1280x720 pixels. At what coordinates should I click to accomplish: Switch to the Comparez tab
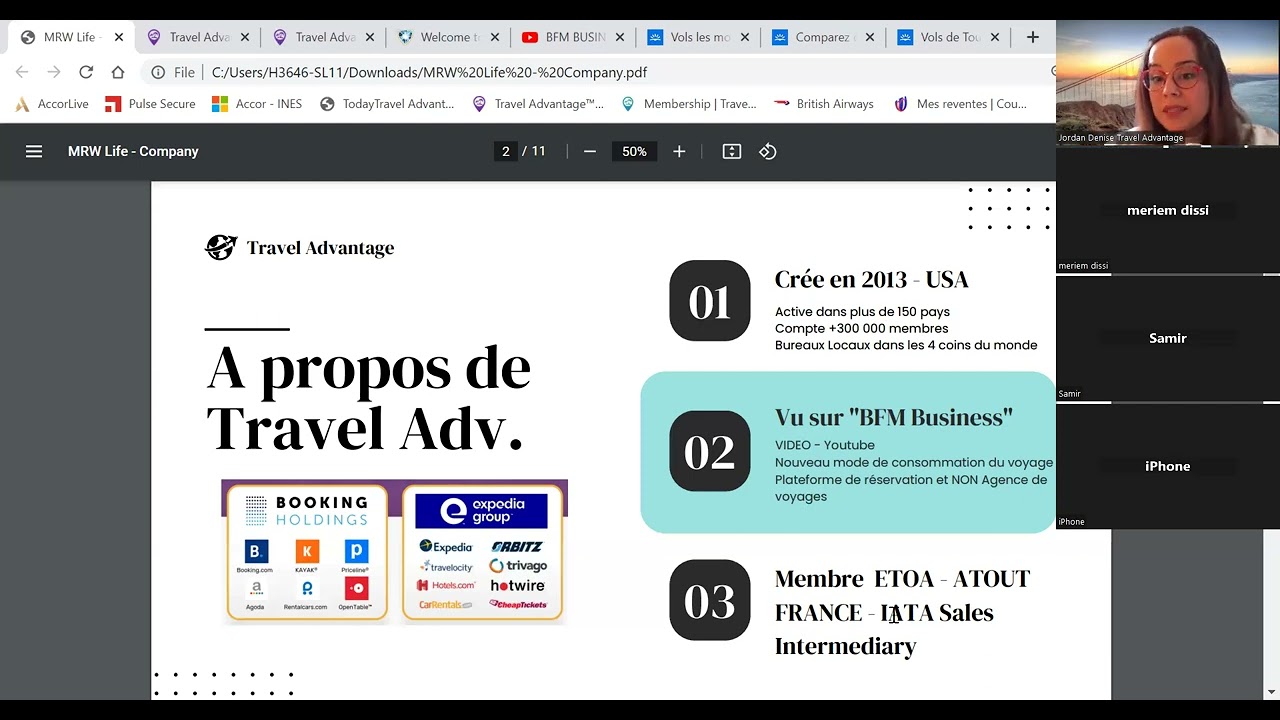tap(822, 37)
